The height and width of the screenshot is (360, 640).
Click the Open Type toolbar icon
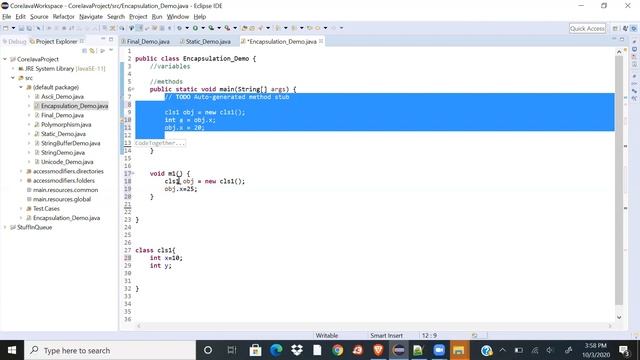(244, 28)
